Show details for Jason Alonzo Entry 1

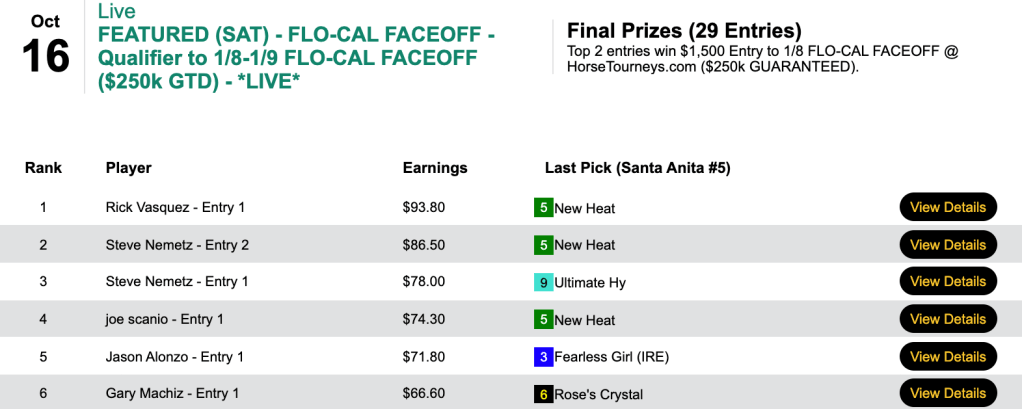tap(948, 357)
